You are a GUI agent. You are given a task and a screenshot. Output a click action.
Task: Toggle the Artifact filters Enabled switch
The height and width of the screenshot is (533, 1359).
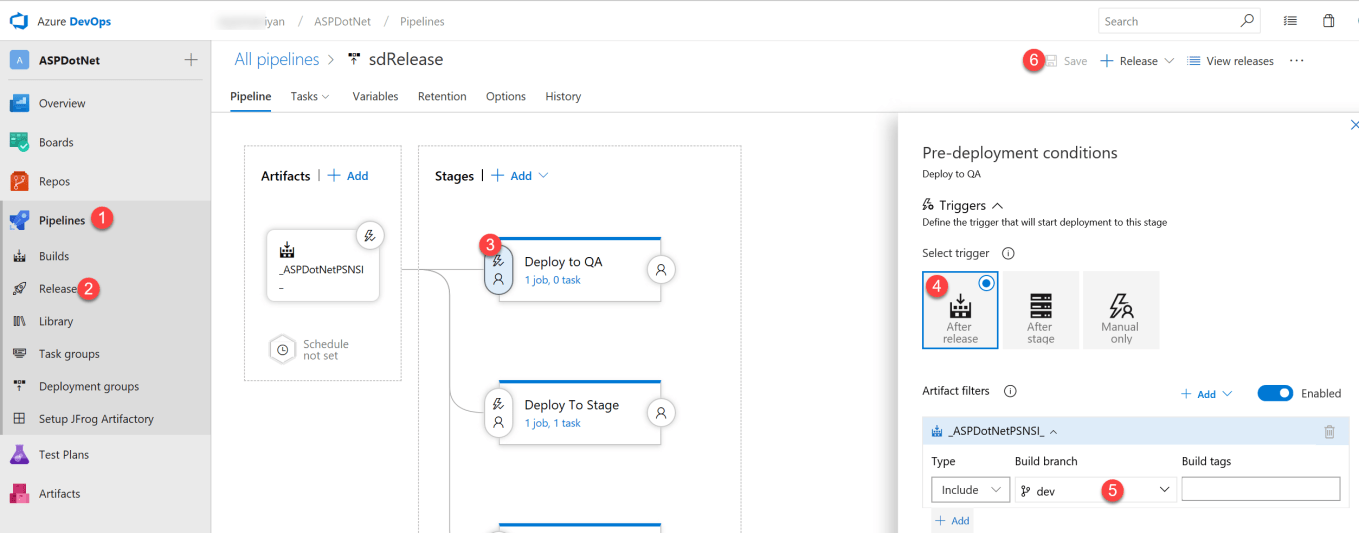[x=1275, y=394]
